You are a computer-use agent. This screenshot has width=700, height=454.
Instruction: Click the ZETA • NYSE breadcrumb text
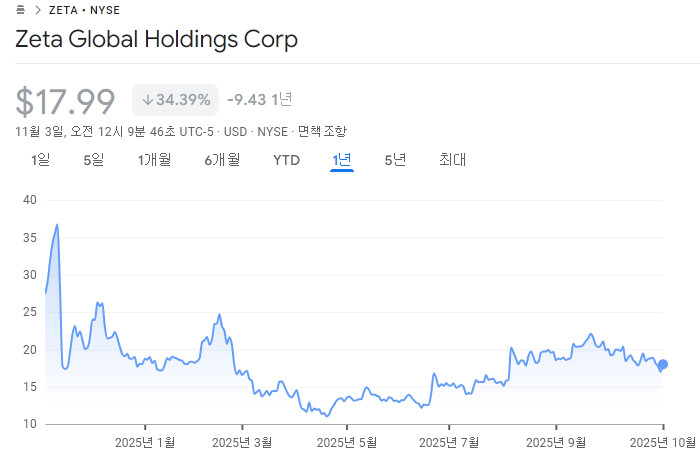[x=84, y=10]
